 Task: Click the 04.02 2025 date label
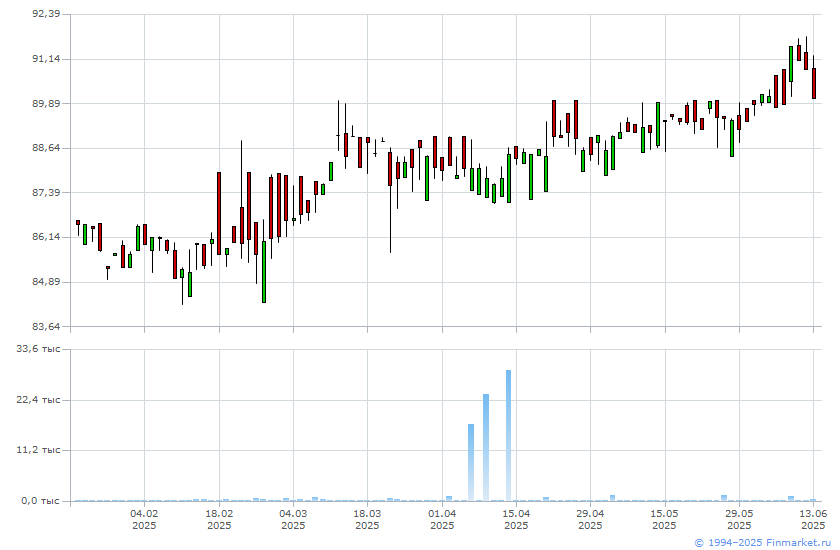click(144, 519)
